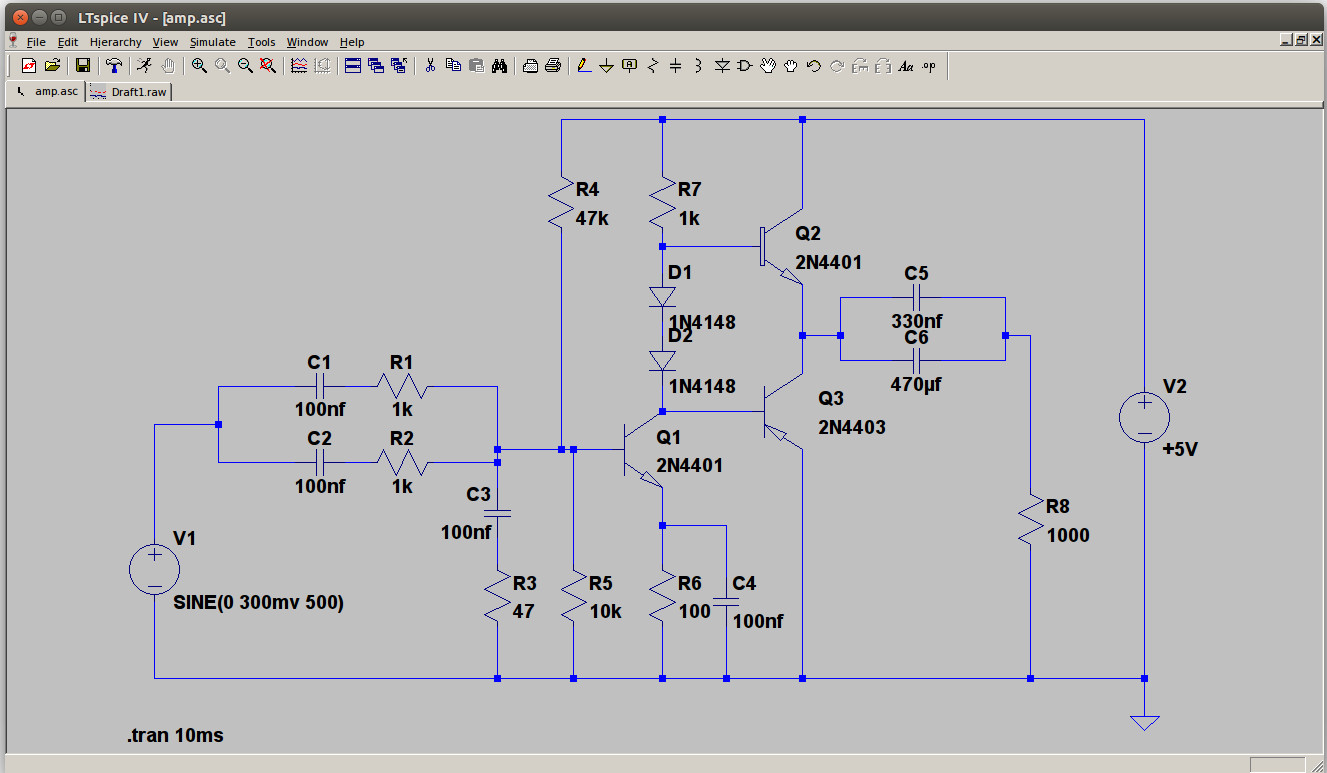
Task: Pick the Resistor component tool
Action: pyautogui.click(x=653, y=66)
